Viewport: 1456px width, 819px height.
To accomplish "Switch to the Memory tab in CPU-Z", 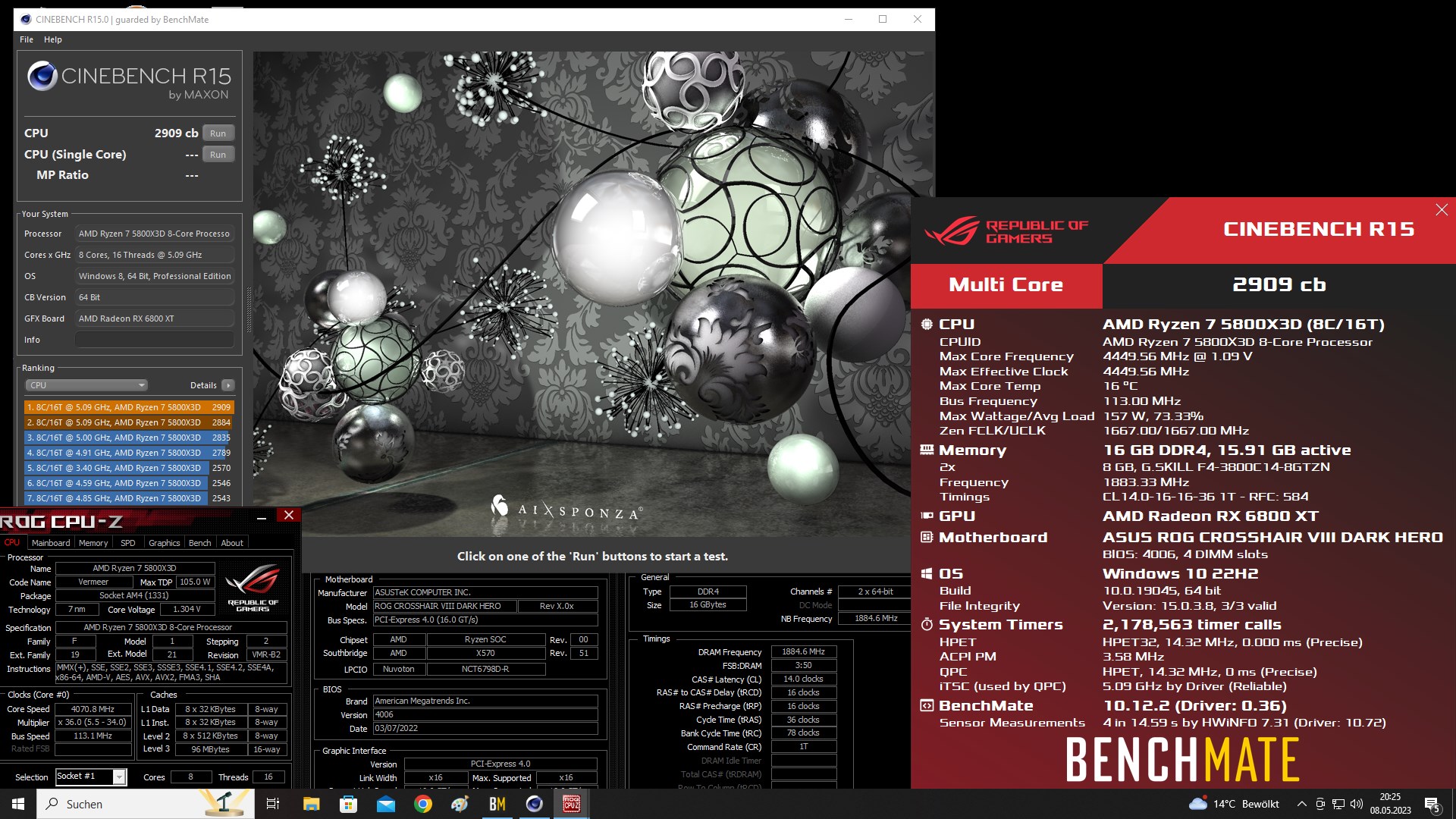I will (93, 543).
